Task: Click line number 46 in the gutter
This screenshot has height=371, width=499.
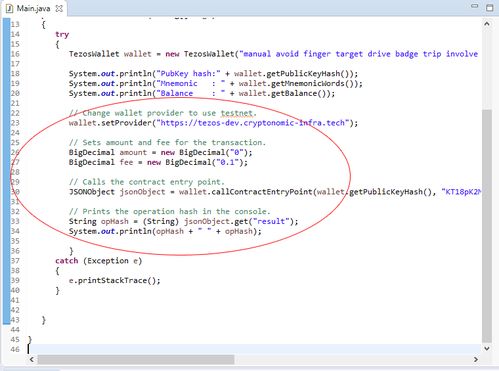Action: (15, 349)
